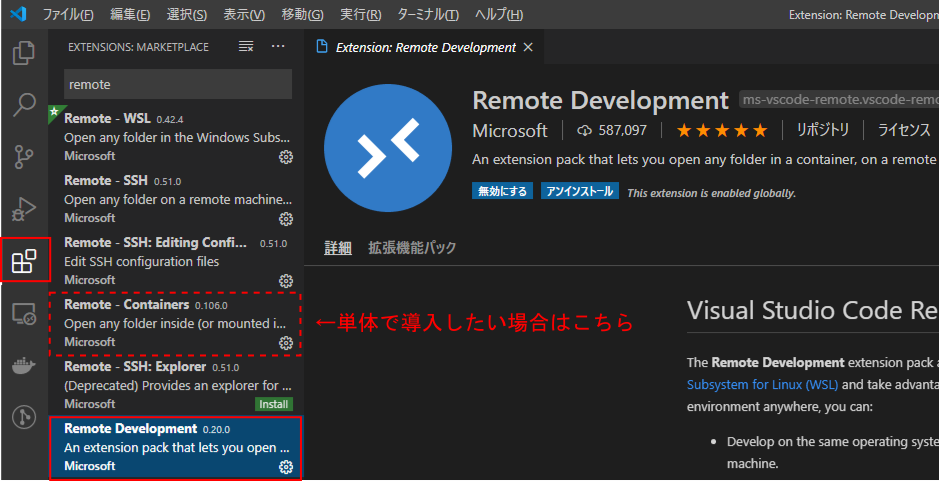The width and height of the screenshot is (939, 481).
Task: Click the extension search box containing remote
Action: click(178, 84)
